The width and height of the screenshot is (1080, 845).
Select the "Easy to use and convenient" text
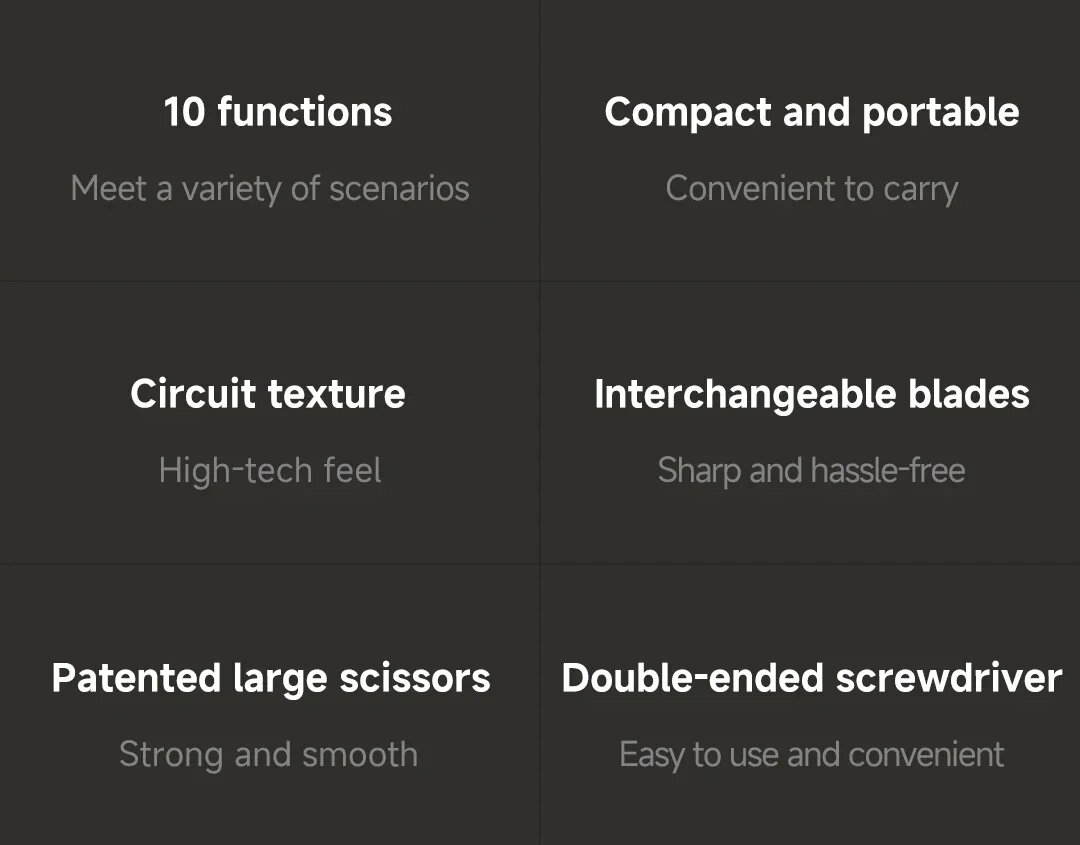(811, 754)
